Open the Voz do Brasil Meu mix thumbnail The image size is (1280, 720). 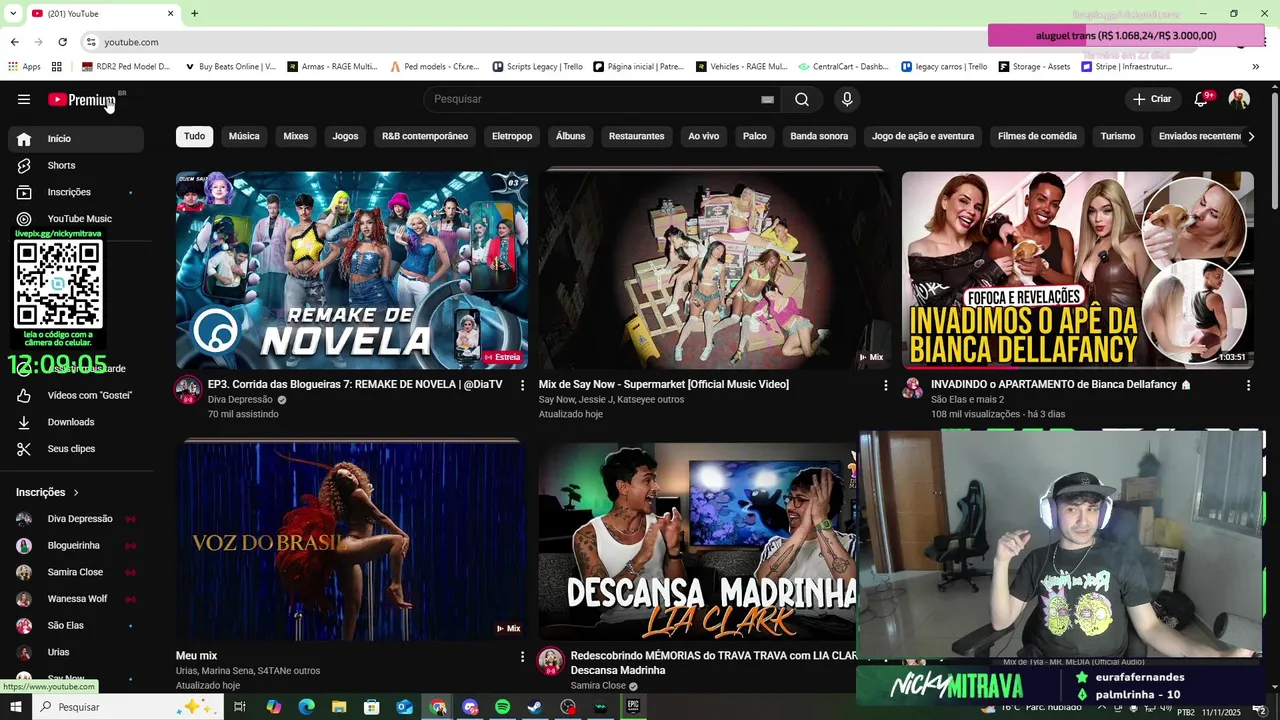(352, 541)
